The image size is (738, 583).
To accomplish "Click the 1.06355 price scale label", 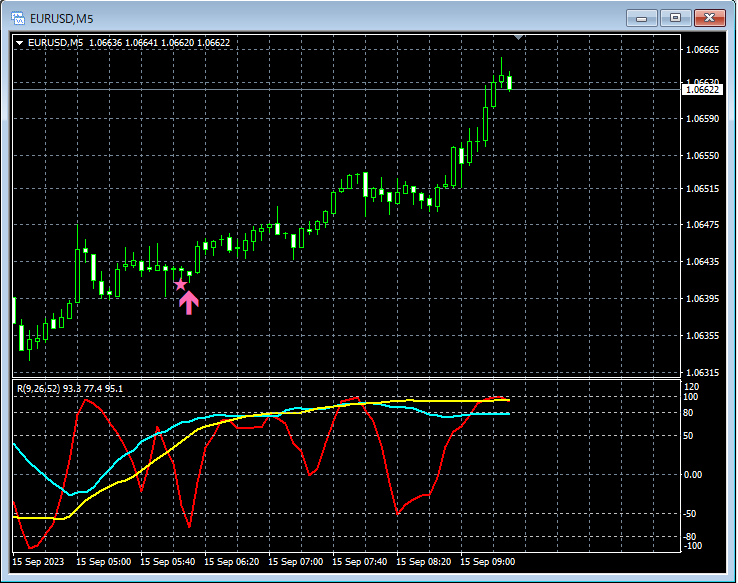I will 703,335.
